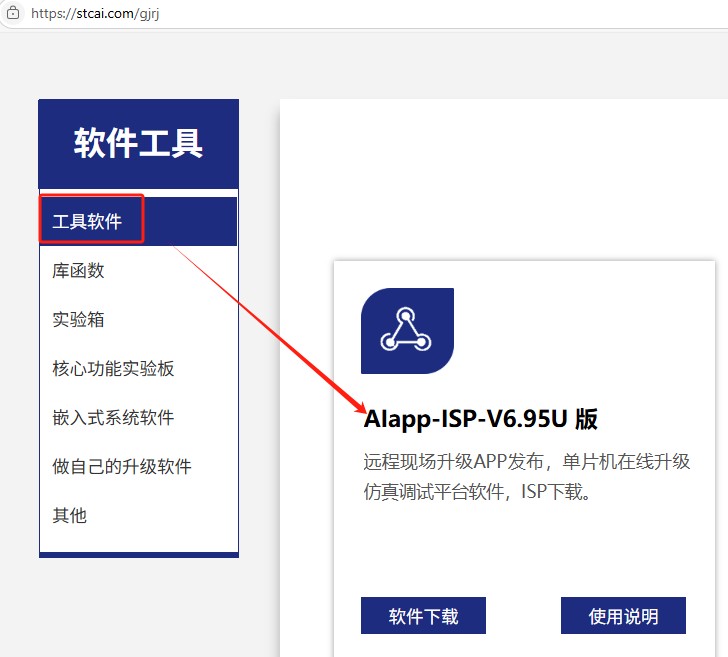Open the 库函数 category
728x657 pixels.
coord(78,270)
